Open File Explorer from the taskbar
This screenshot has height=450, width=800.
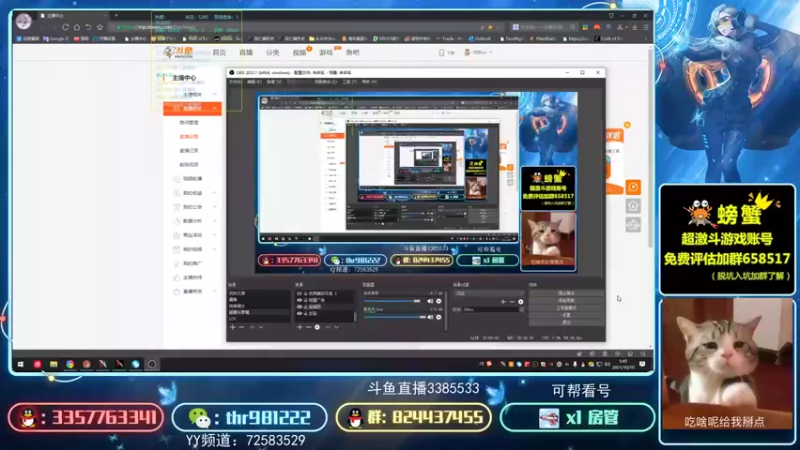pyautogui.click(x=54, y=364)
